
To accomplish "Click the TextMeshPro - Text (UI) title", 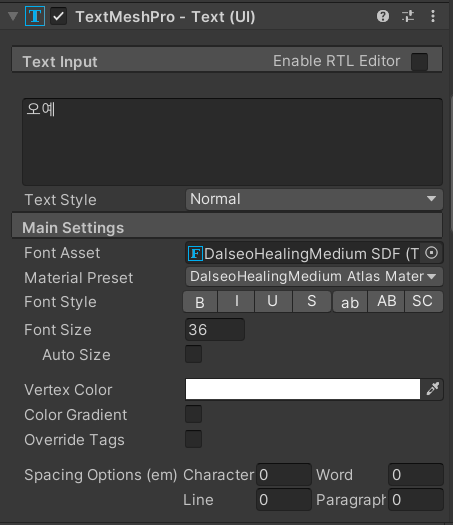I will click(x=165, y=17).
